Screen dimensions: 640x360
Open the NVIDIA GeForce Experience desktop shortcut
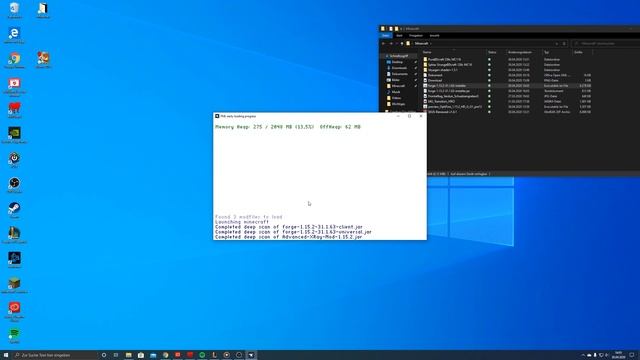[x=14, y=135]
